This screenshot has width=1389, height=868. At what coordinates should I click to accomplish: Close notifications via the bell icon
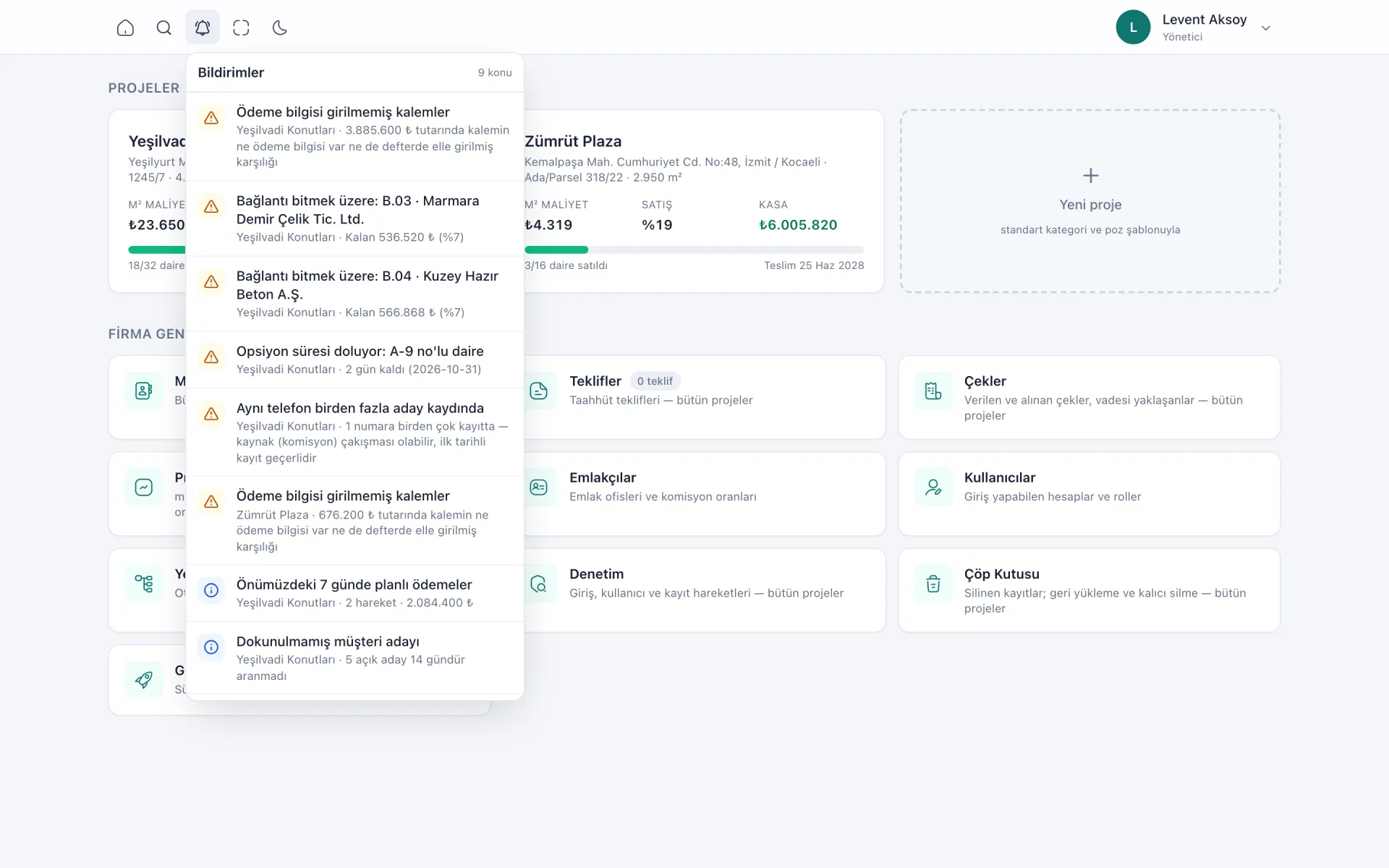[x=203, y=27]
